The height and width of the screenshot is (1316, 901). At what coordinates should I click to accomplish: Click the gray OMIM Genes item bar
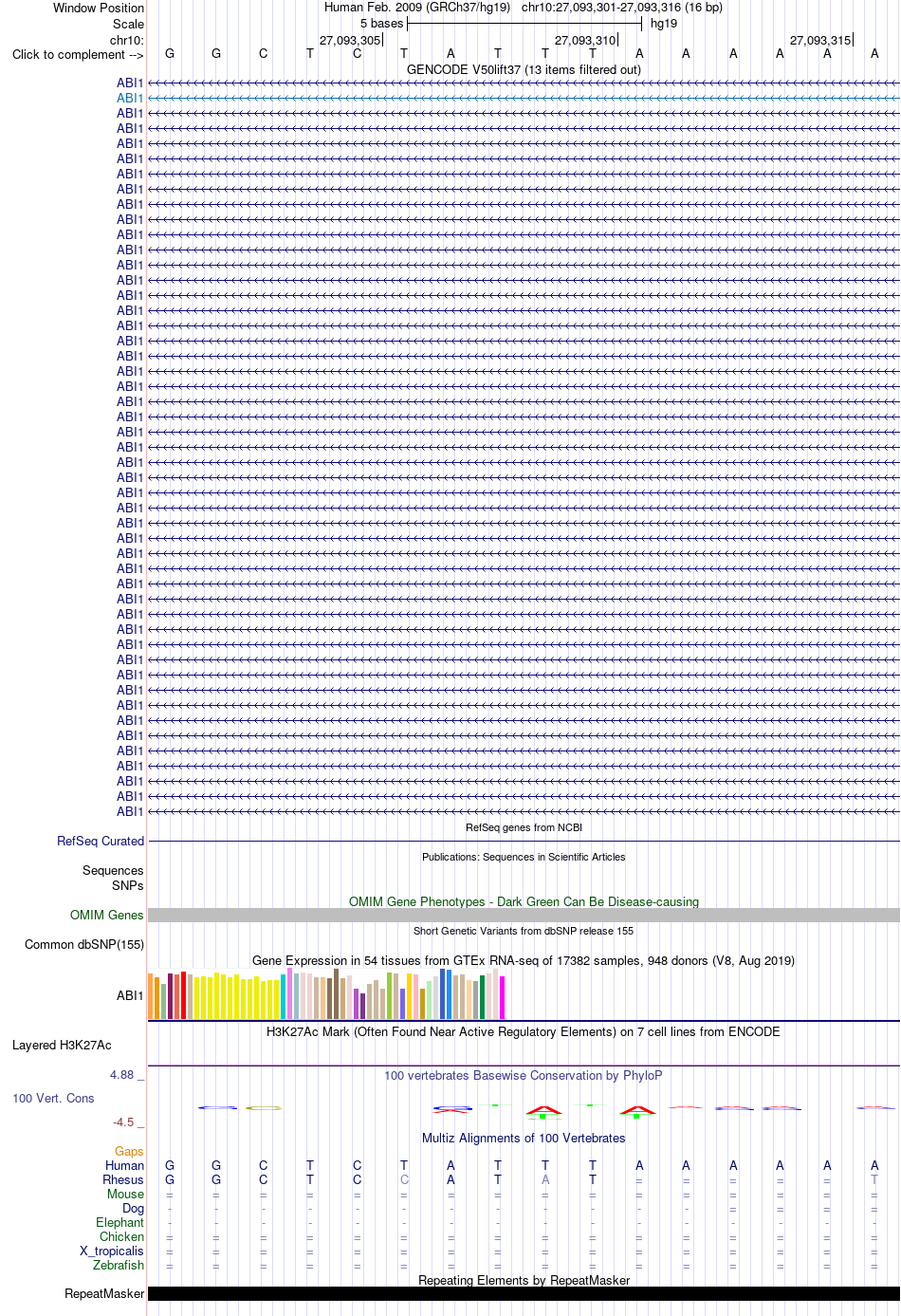(524, 915)
